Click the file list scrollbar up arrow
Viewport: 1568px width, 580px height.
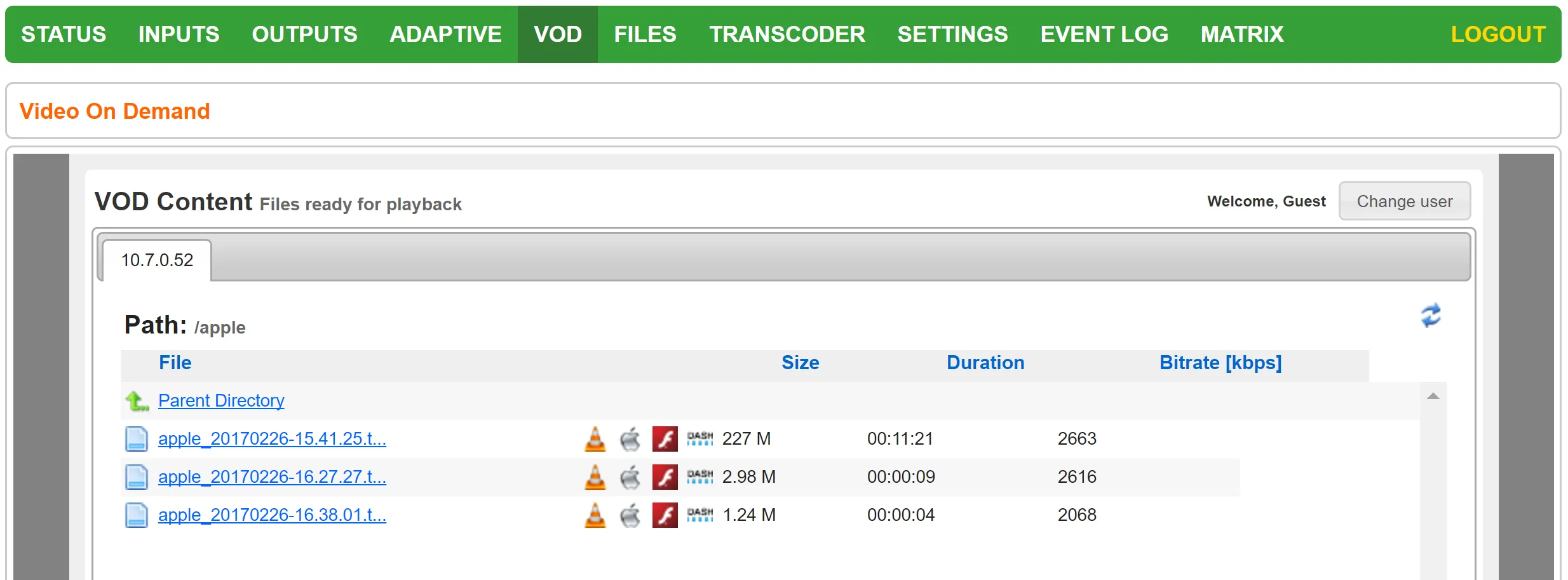(x=1433, y=396)
